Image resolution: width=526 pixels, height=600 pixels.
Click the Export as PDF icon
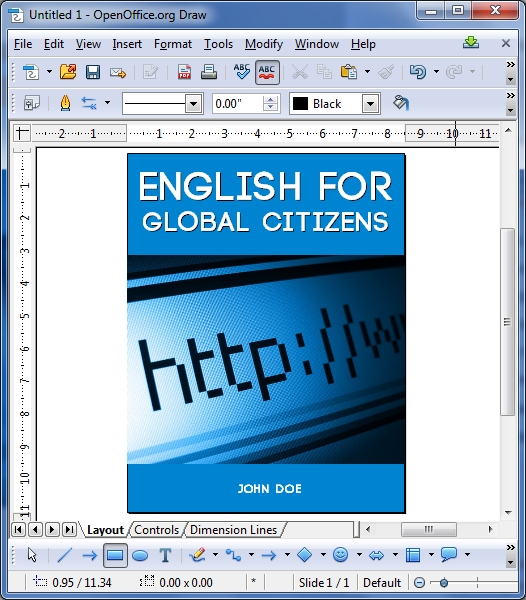click(x=184, y=72)
